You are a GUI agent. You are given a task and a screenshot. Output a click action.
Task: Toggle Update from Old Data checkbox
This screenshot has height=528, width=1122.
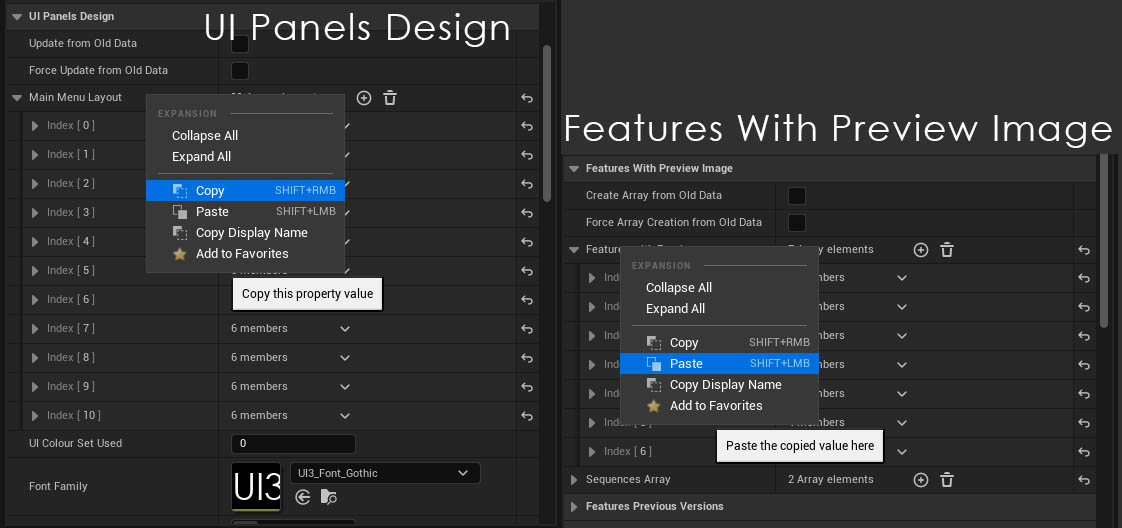[240, 44]
